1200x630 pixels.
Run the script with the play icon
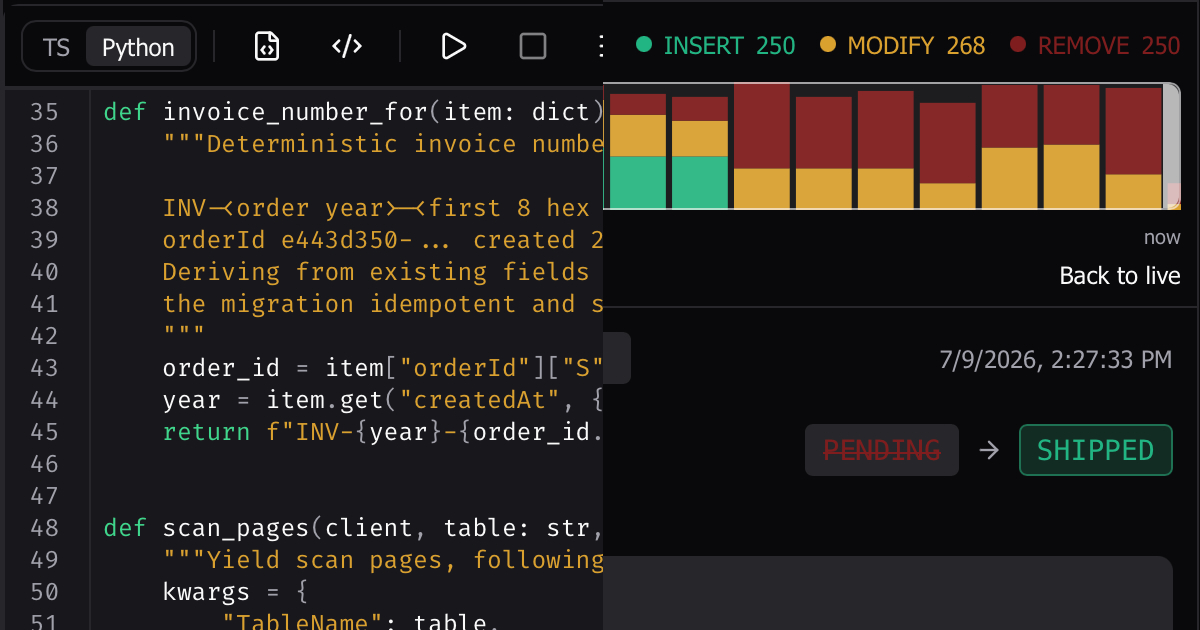tap(453, 46)
